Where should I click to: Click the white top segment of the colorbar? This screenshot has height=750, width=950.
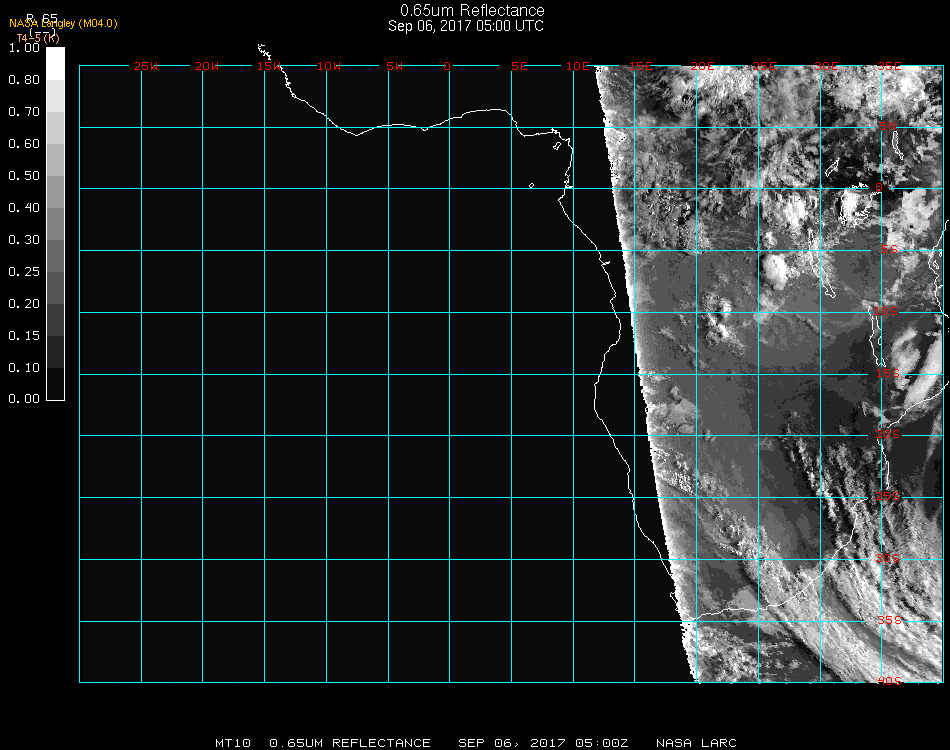(x=55, y=64)
